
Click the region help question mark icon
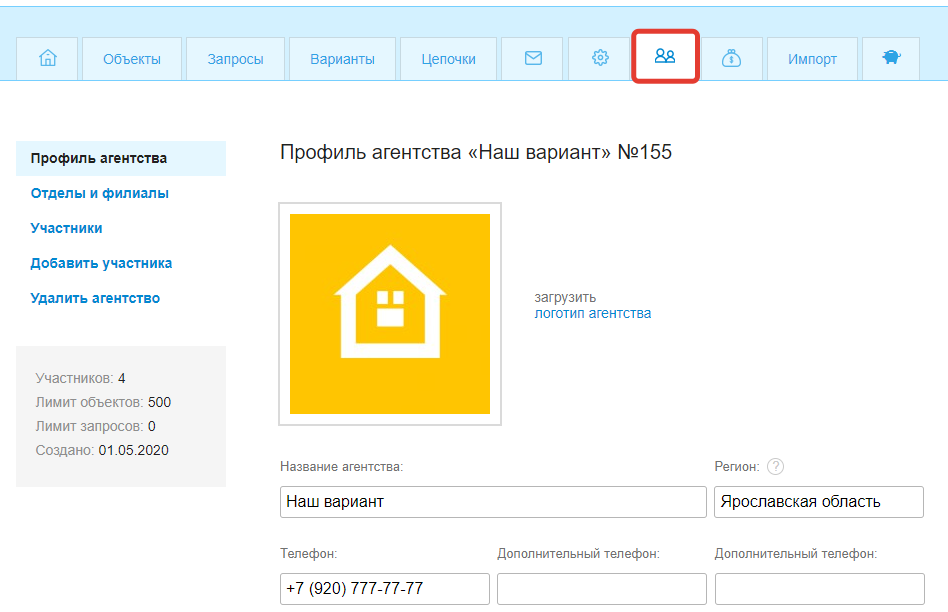point(775,467)
